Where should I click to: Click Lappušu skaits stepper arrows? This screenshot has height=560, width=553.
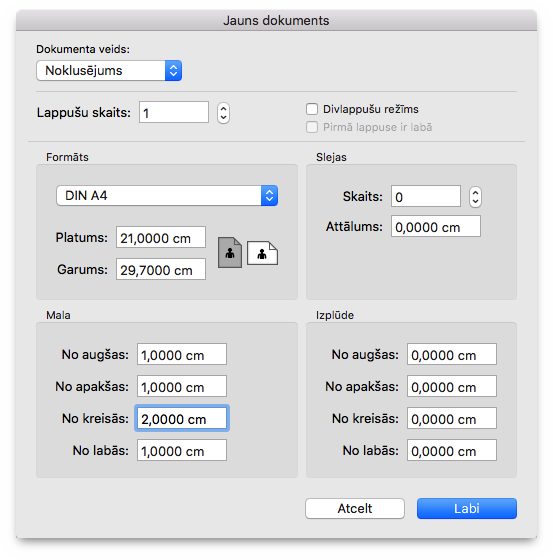coord(223,113)
